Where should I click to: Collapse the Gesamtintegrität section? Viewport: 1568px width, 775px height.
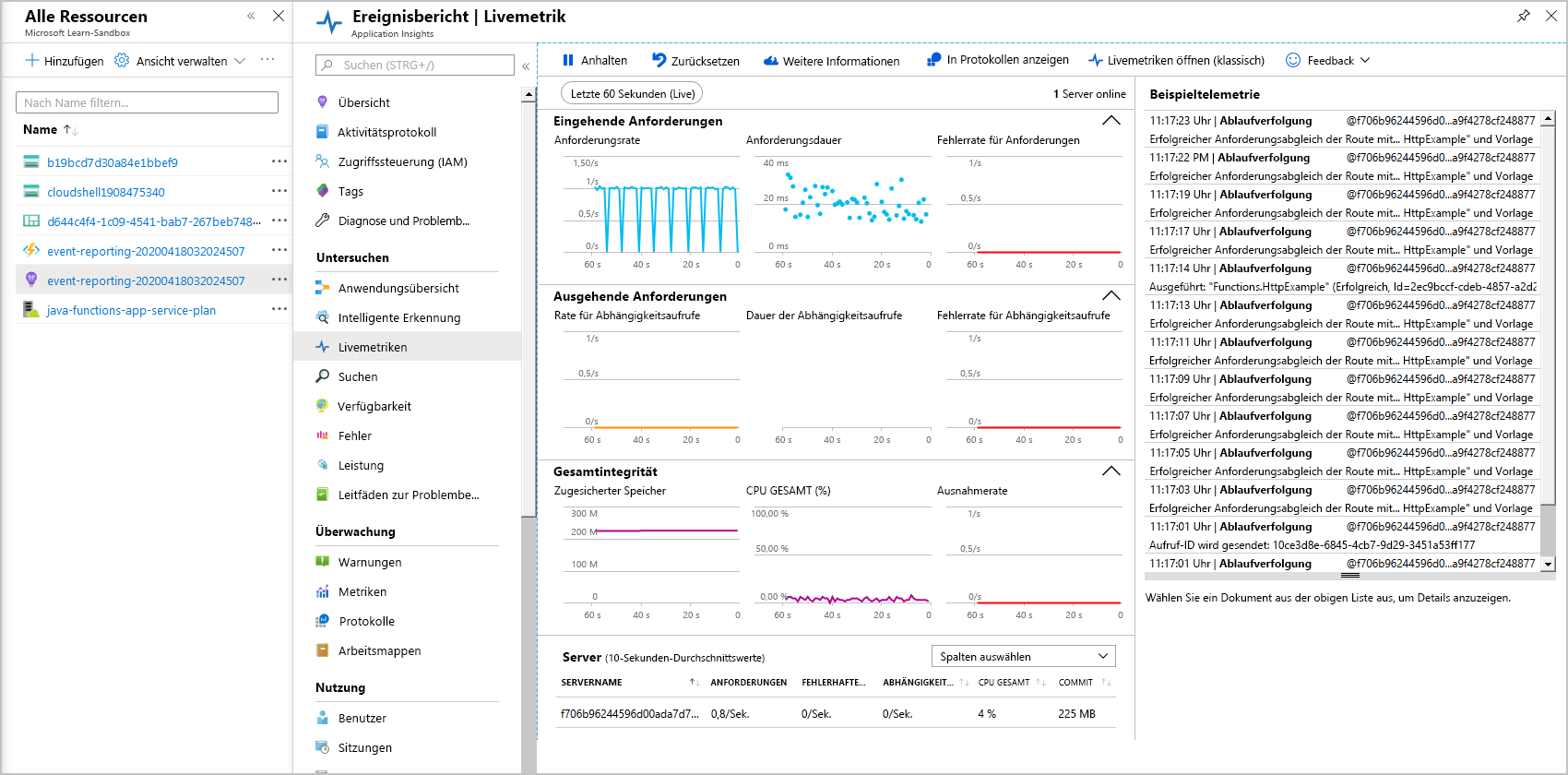[1111, 471]
